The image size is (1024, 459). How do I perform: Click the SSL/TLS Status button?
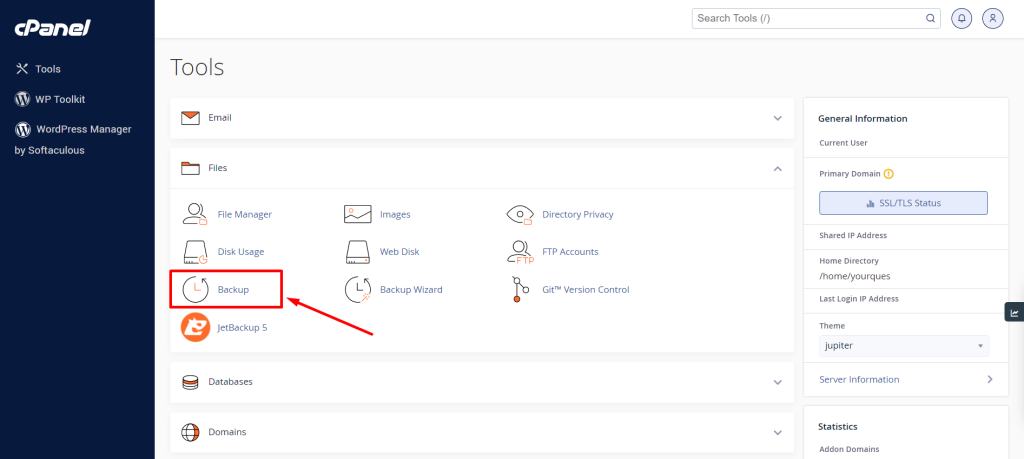[903, 203]
